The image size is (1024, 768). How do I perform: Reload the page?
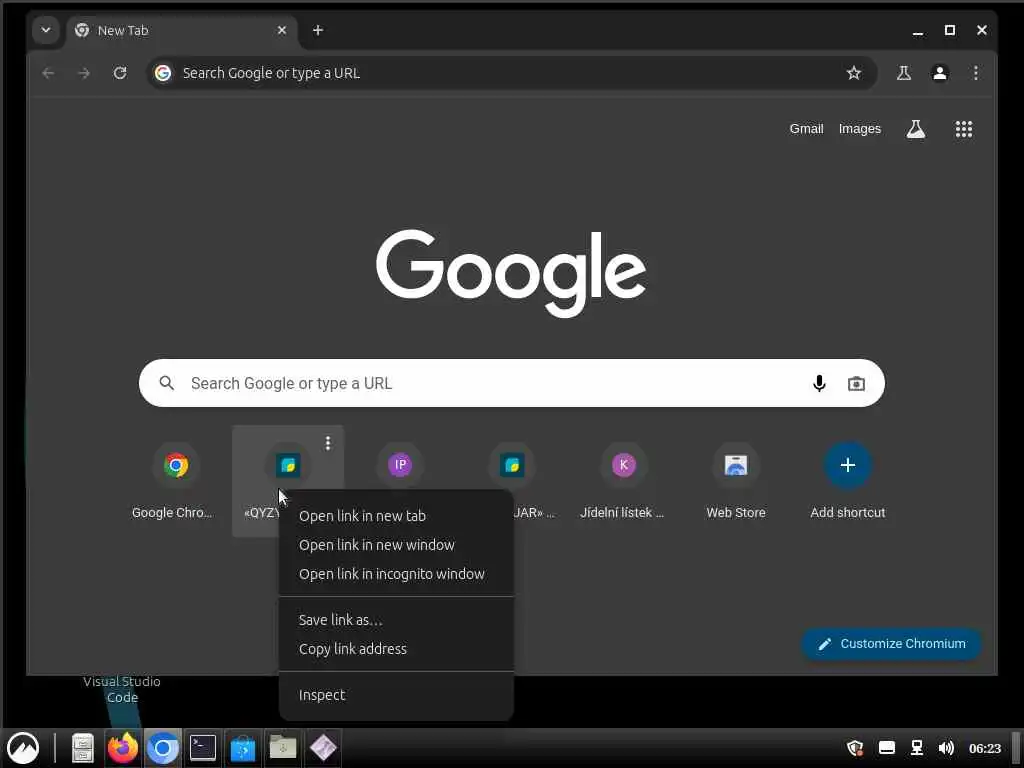pos(120,73)
